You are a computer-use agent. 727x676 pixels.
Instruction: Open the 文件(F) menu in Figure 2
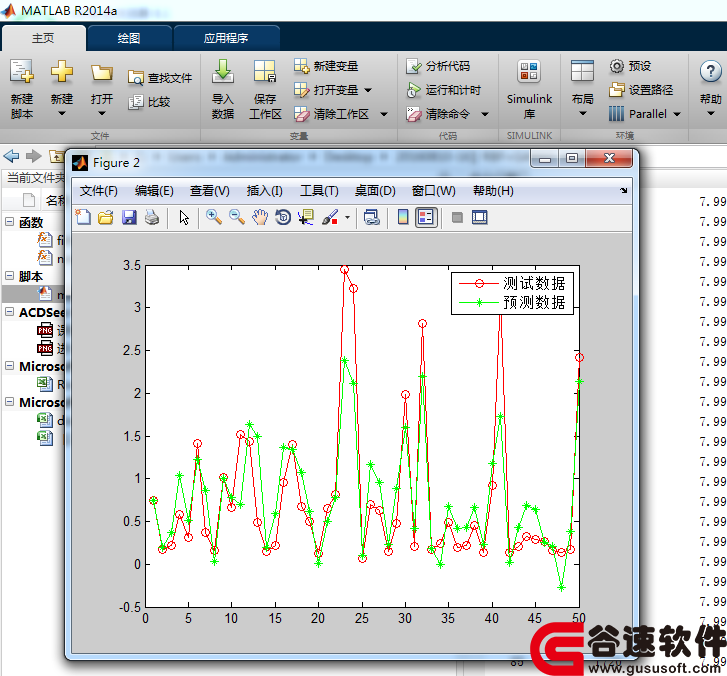coord(99,191)
